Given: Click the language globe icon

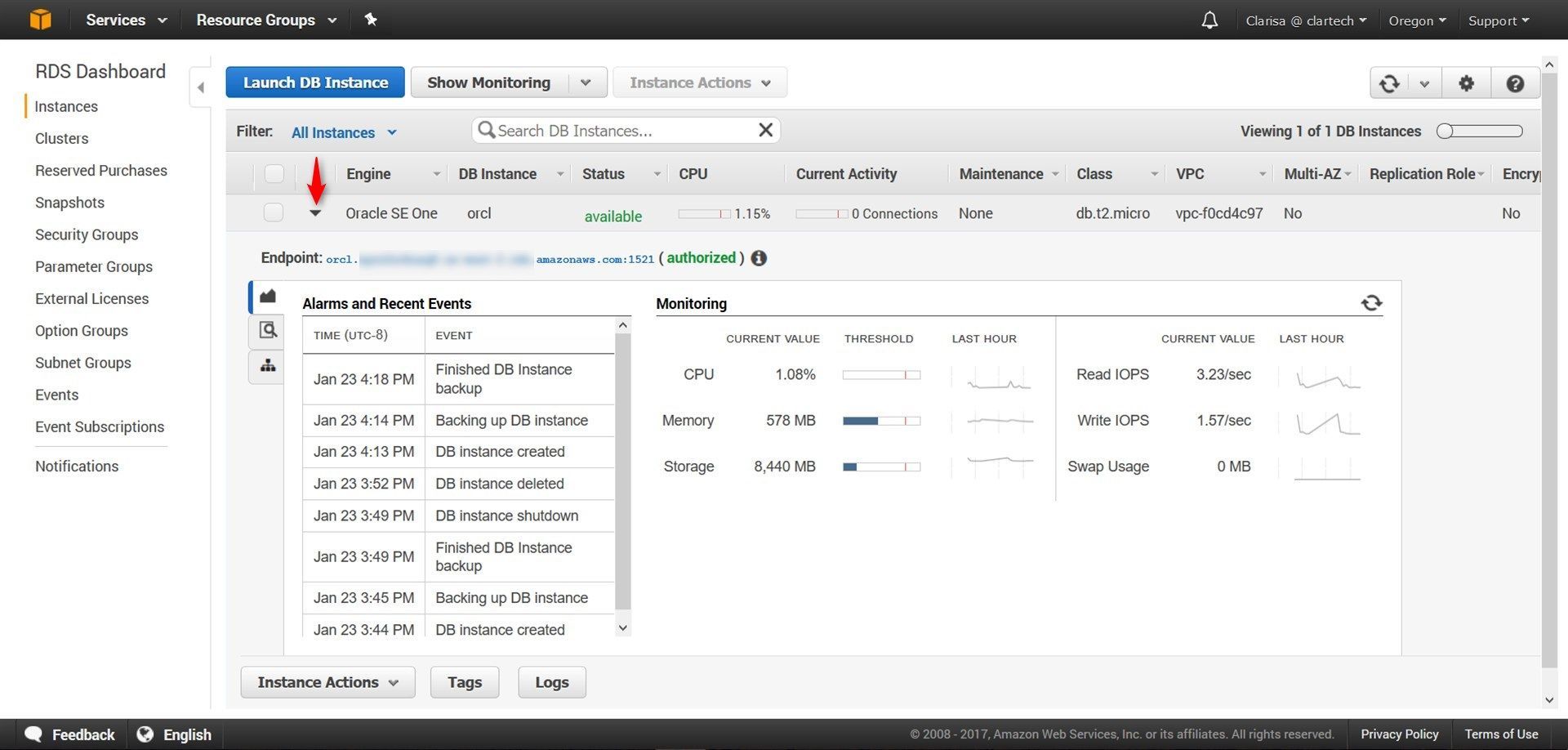Looking at the screenshot, I should pyautogui.click(x=145, y=734).
